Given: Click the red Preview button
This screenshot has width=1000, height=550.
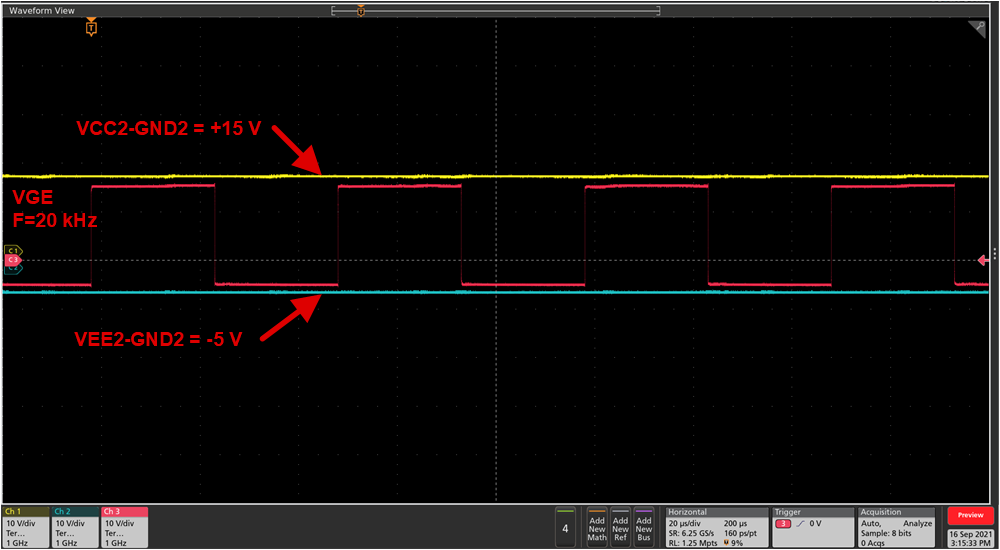Looking at the screenshot, I should click(x=970, y=516).
